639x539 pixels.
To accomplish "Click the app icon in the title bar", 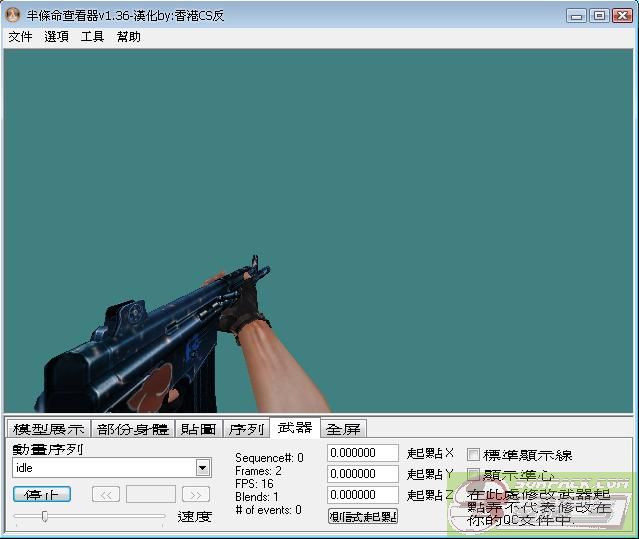I will click(x=12, y=15).
